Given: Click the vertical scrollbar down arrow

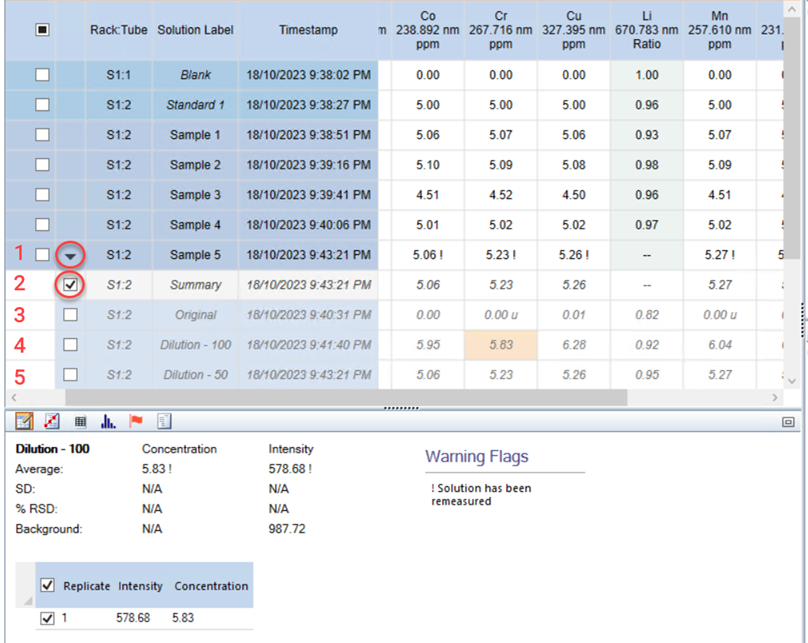Looking at the screenshot, I should tap(792, 381).
